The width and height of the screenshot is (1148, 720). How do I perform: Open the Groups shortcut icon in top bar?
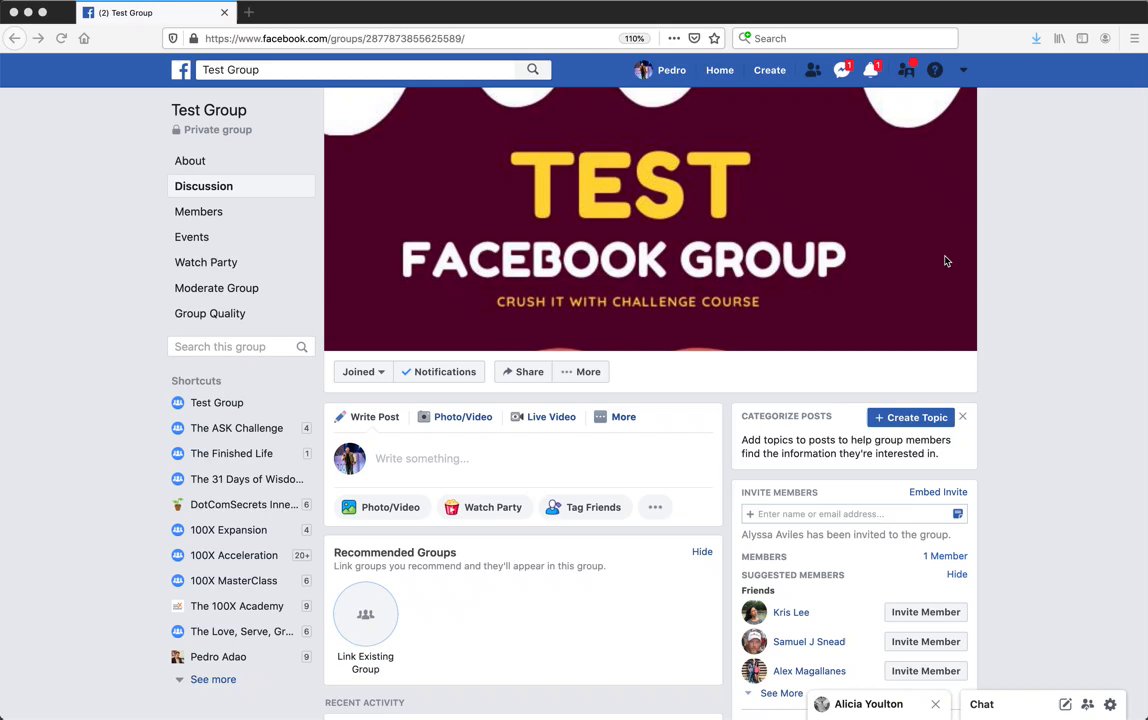[906, 70]
